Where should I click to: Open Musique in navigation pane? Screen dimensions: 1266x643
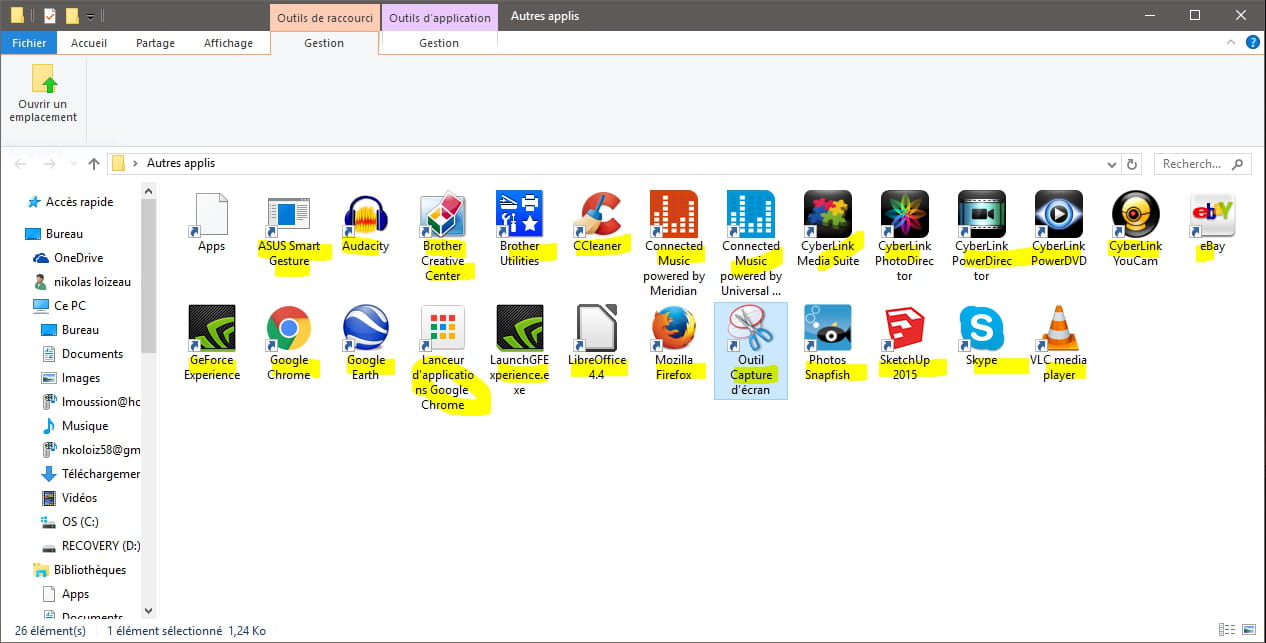pos(85,426)
